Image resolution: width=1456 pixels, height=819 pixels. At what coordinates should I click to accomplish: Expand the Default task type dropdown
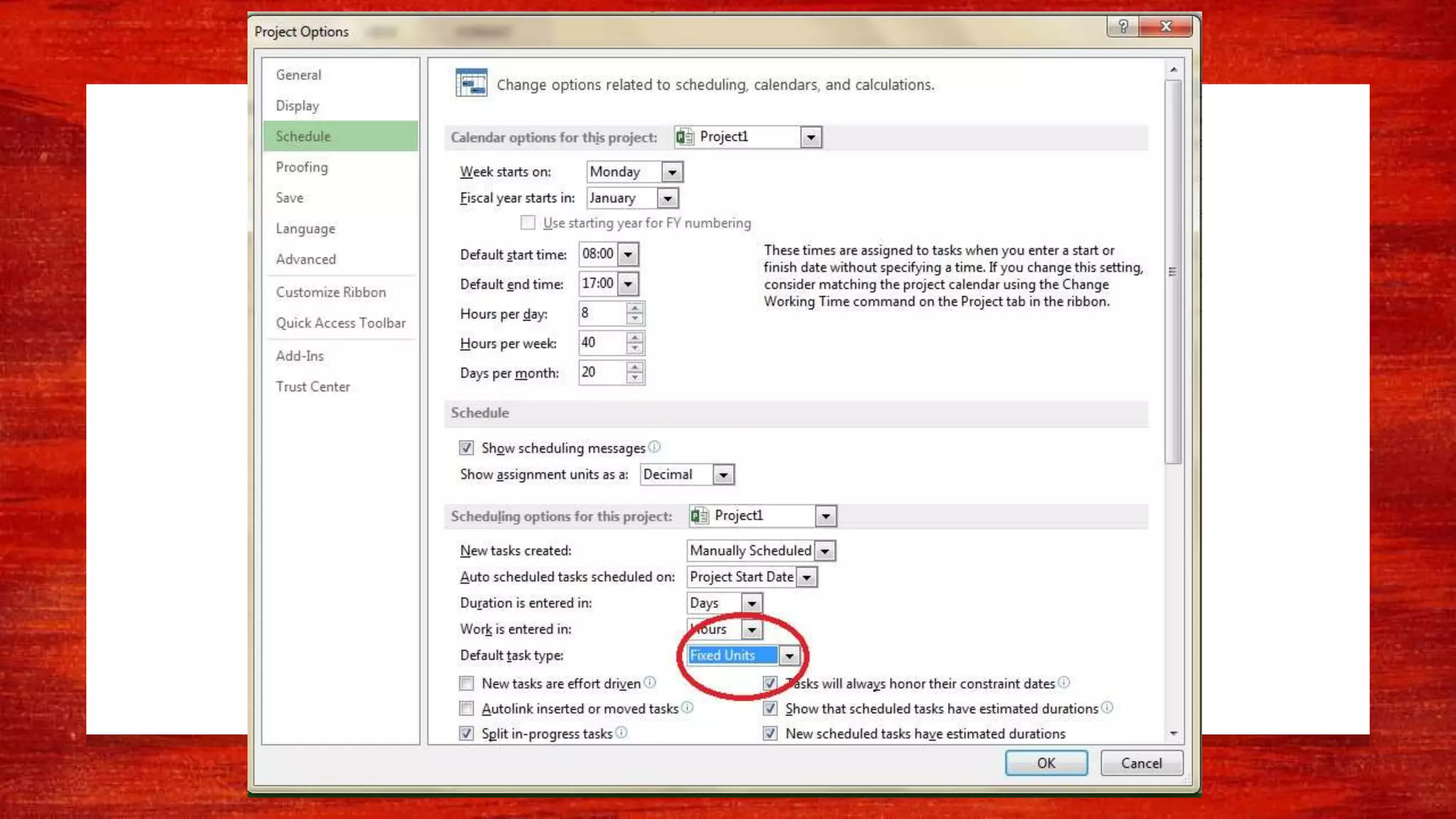tap(789, 655)
